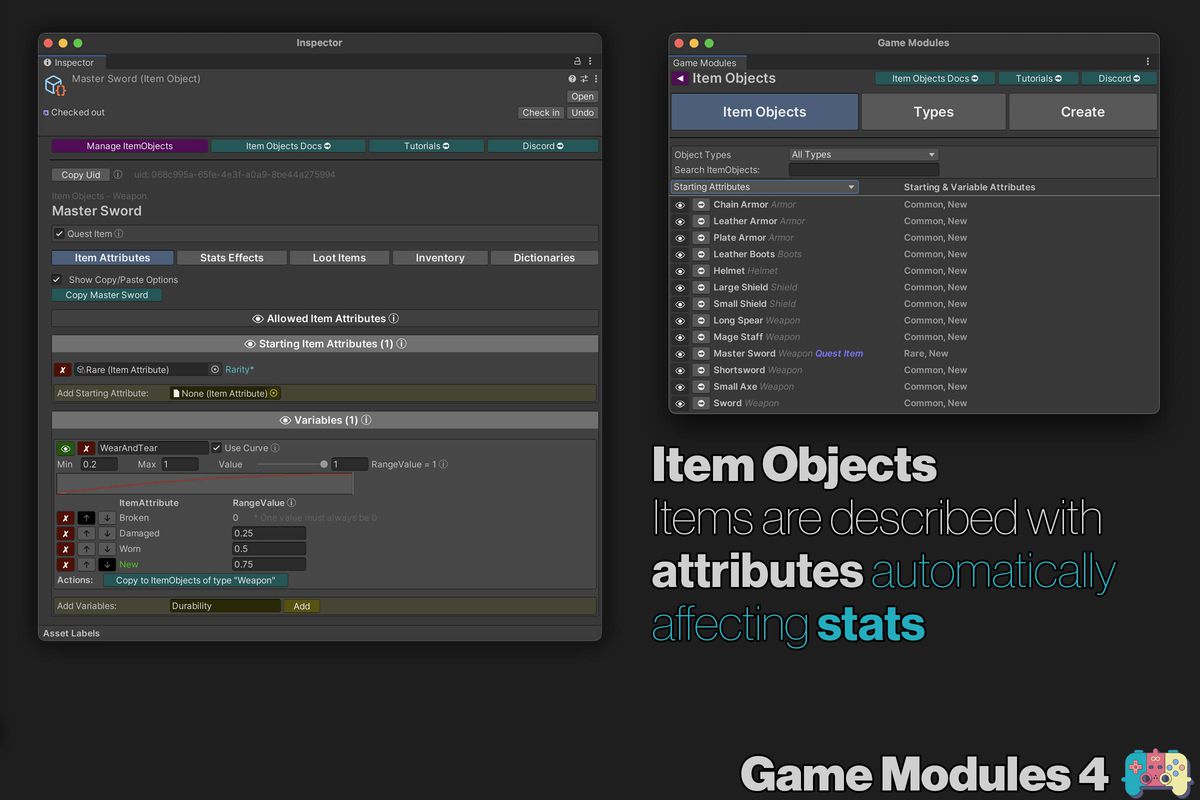Click the Master Sword item object cube icon
1200x800 pixels.
[x=55, y=86]
